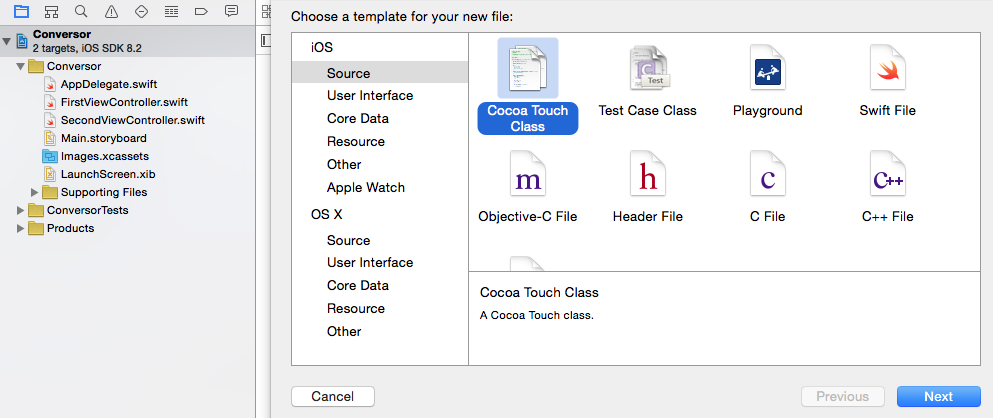
Task: Collapse the Conversor group folder triangle
Action: (x=21, y=66)
